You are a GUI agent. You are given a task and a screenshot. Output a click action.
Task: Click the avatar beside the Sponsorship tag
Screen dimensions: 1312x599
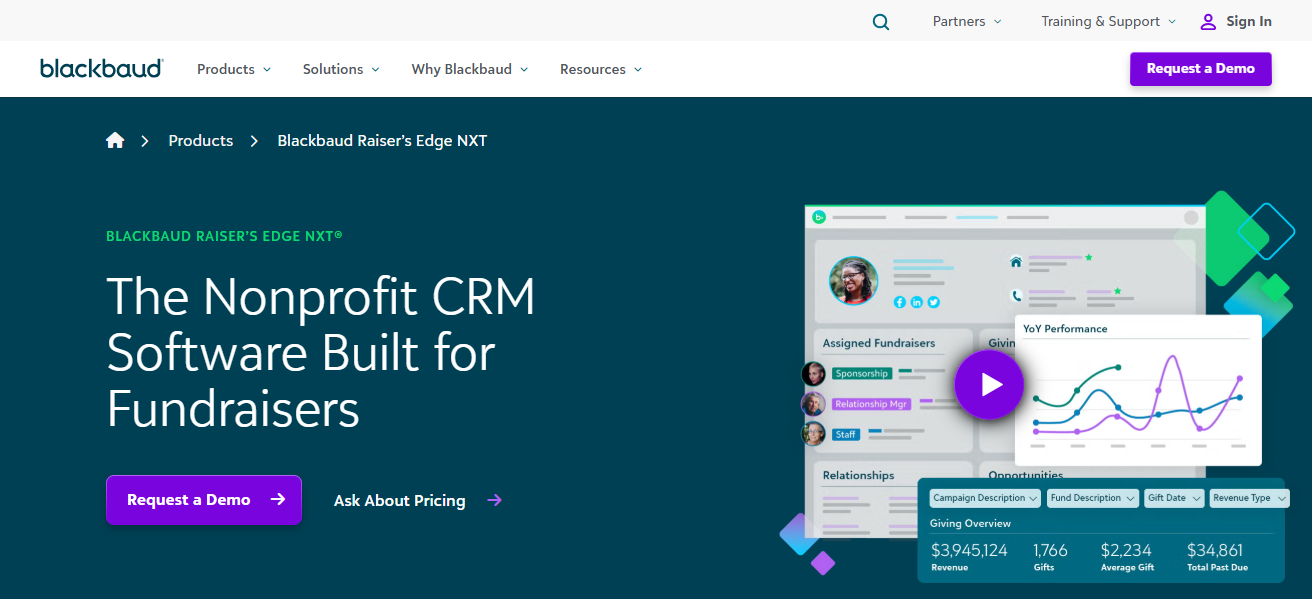(814, 374)
